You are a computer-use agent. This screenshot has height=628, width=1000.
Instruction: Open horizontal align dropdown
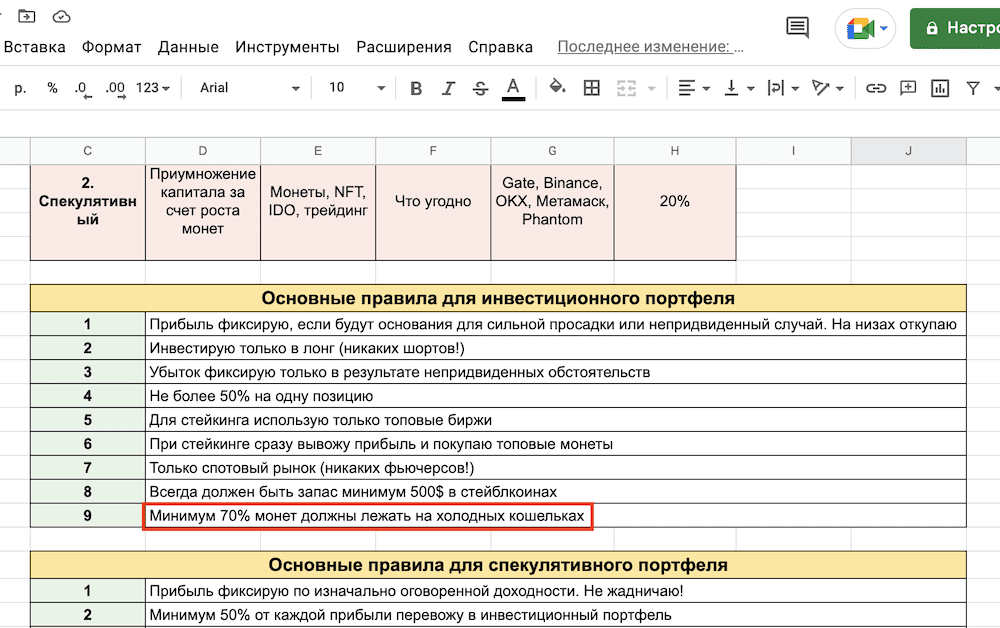[x=694, y=88]
